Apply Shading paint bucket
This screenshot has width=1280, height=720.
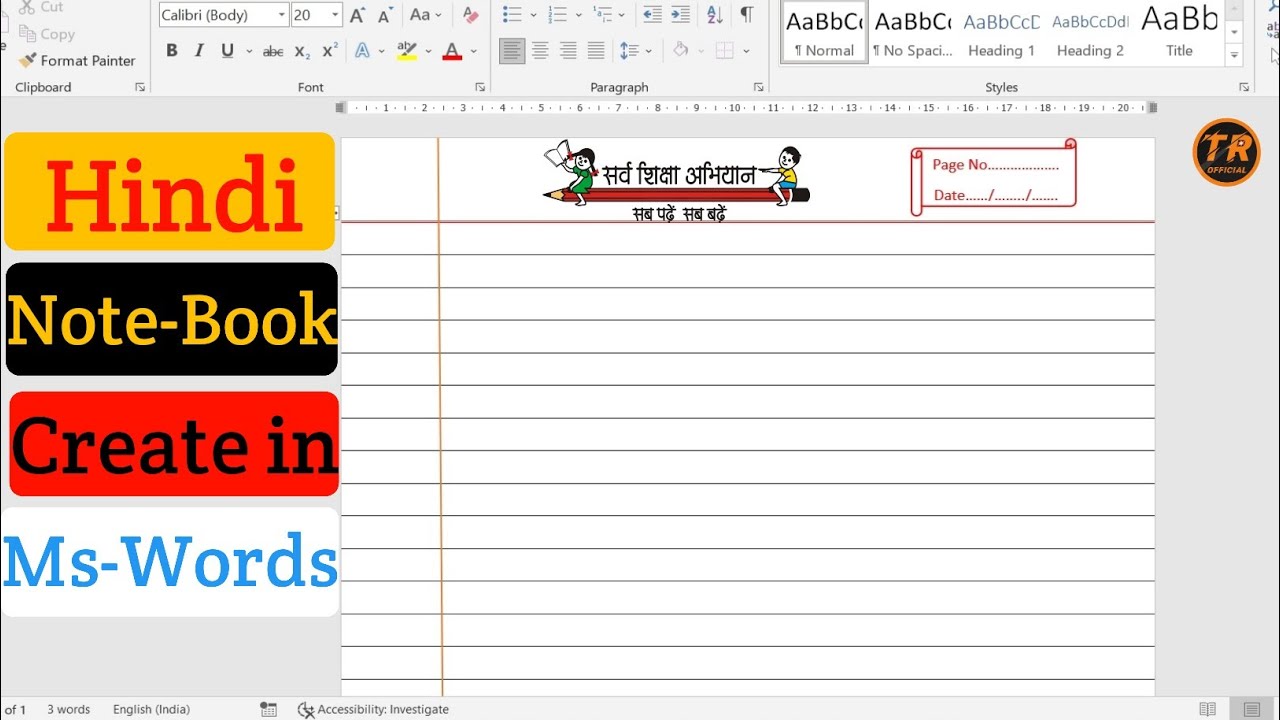pos(680,51)
